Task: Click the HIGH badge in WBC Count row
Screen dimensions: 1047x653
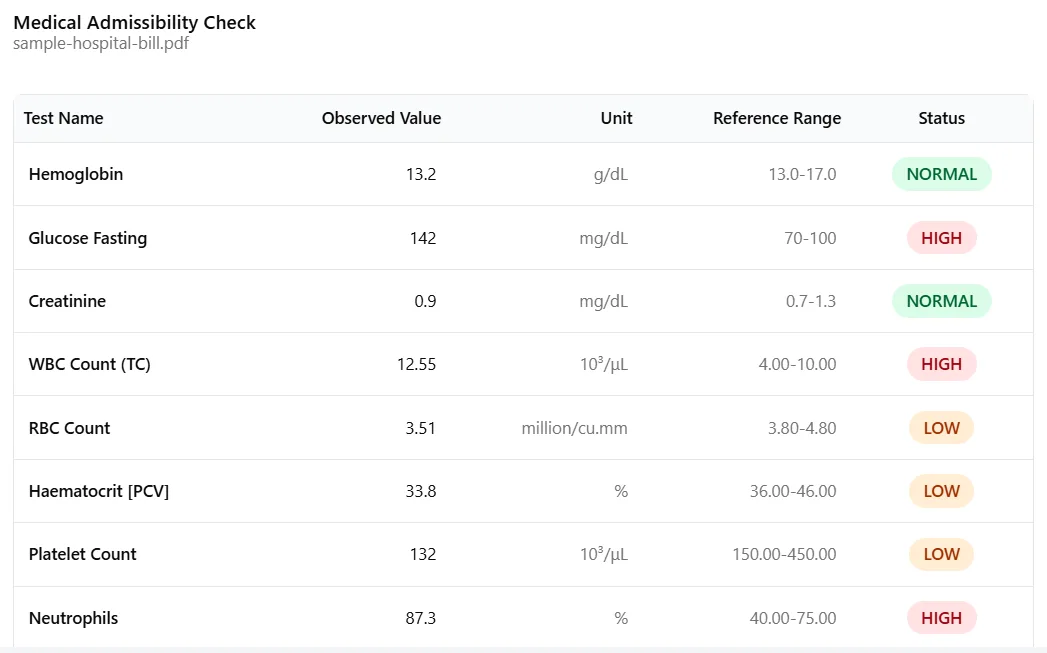Action: coord(941,364)
